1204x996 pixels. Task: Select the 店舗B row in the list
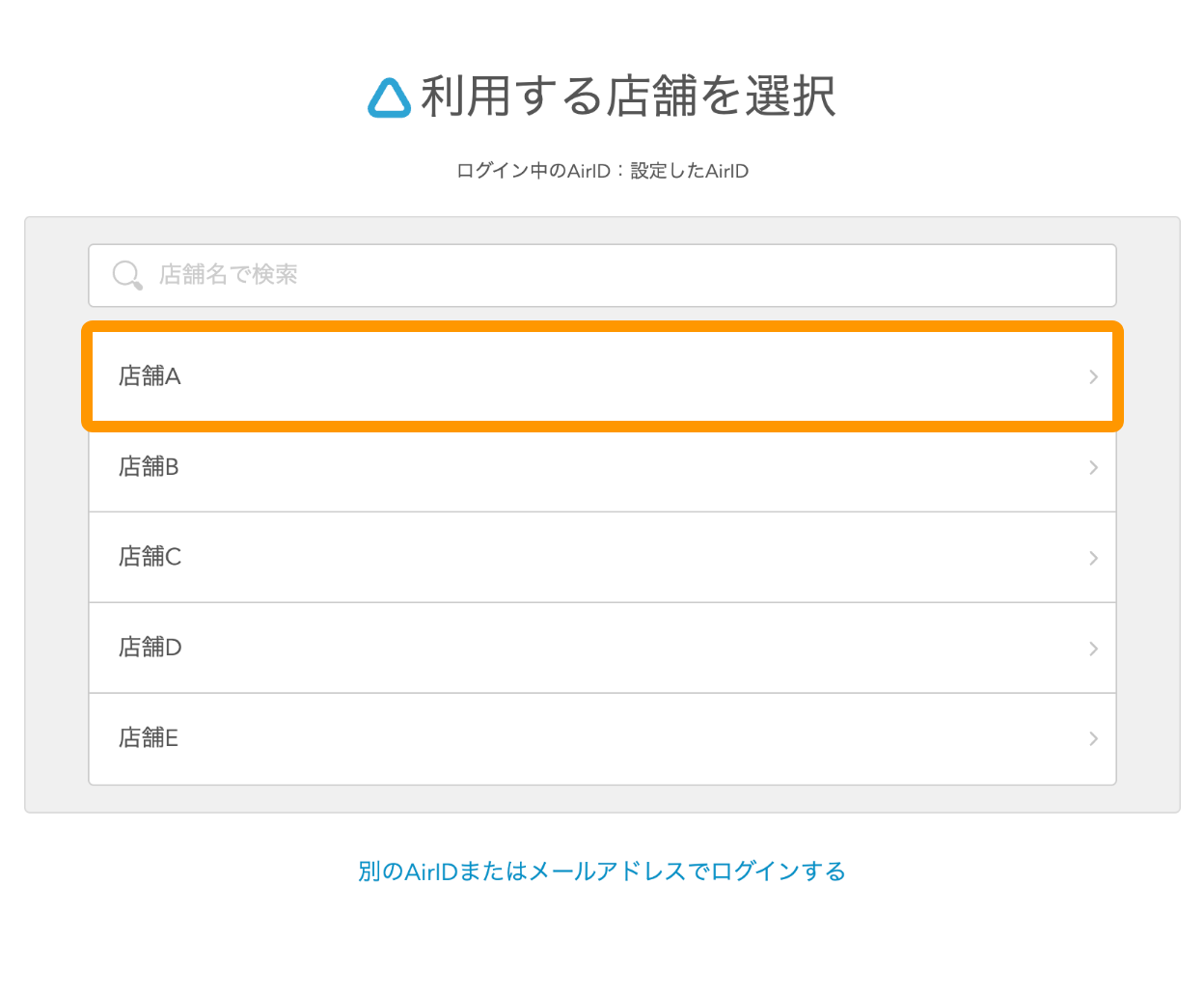tap(602, 467)
